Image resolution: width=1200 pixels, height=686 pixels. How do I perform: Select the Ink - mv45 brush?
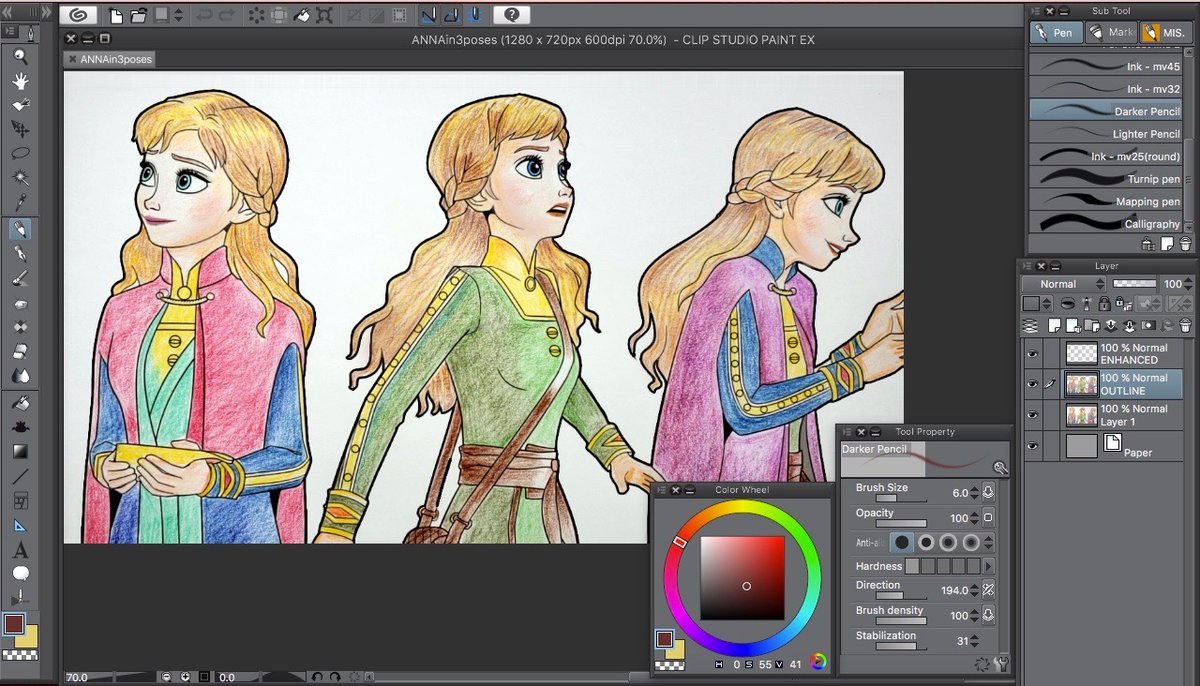[x=1107, y=66]
